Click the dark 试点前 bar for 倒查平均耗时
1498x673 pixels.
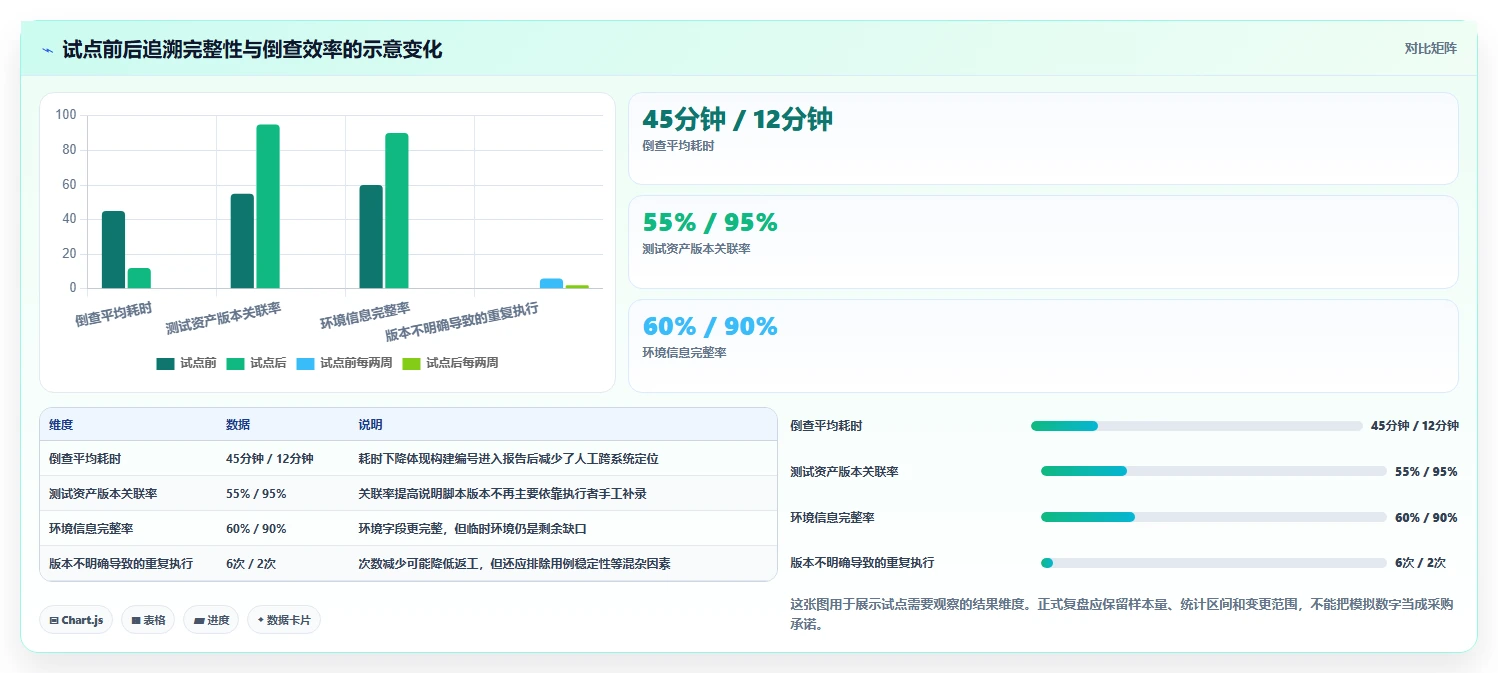coord(113,250)
